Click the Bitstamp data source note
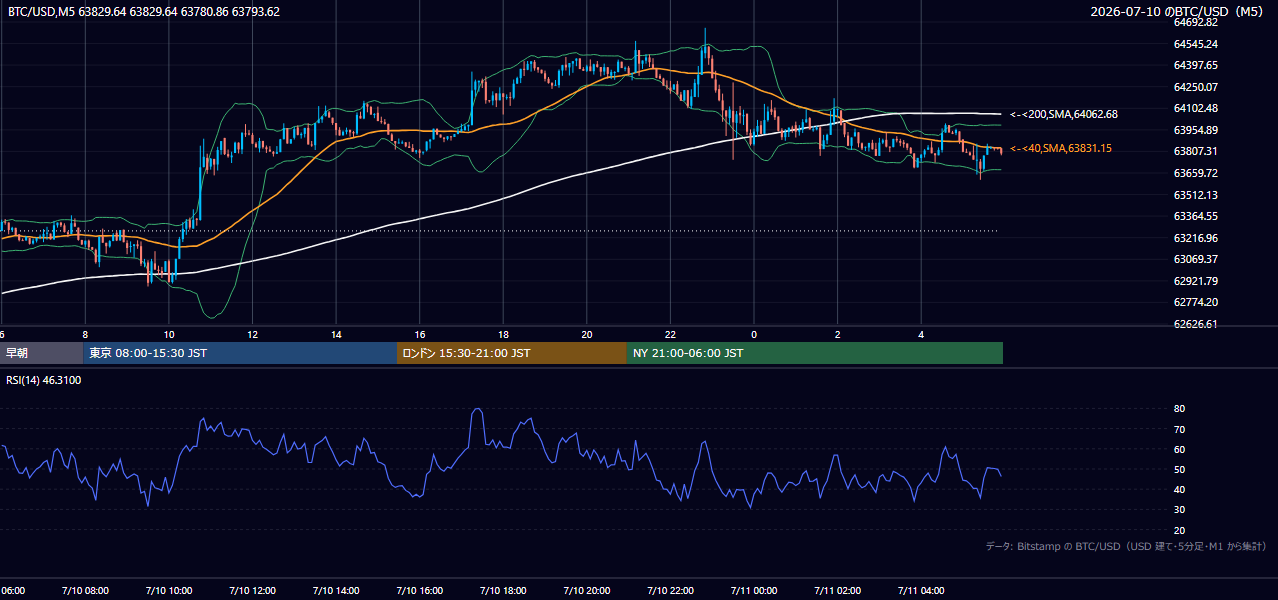This screenshot has width=1278, height=600. click(1127, 547)
